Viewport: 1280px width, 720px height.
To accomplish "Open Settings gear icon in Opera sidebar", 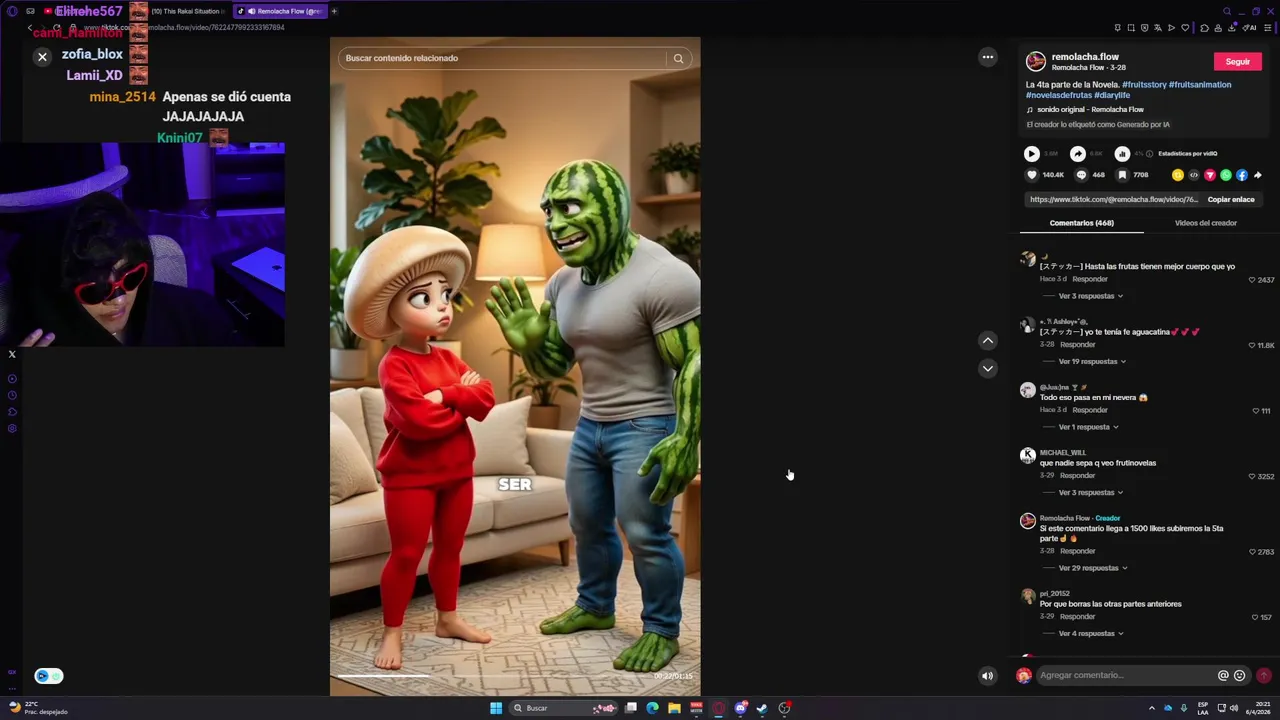I will 12,429.
